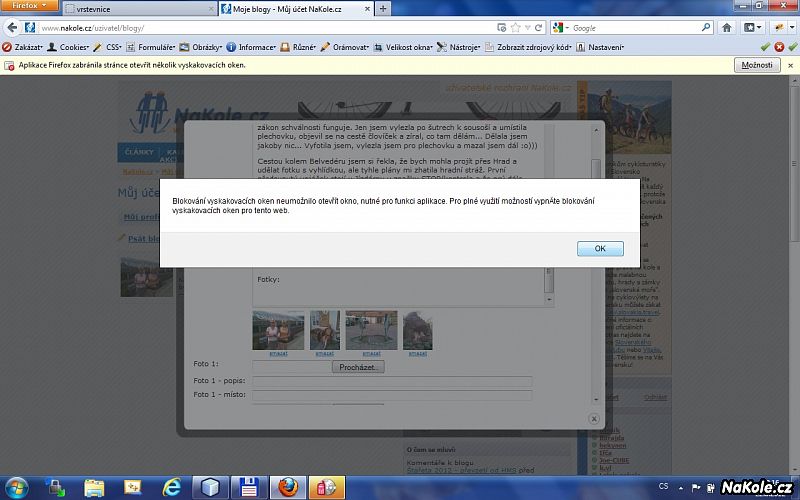Open the Nastavení developer toolbar menu
This screenshot has width=800, height=500.
(x=600, y=47)
